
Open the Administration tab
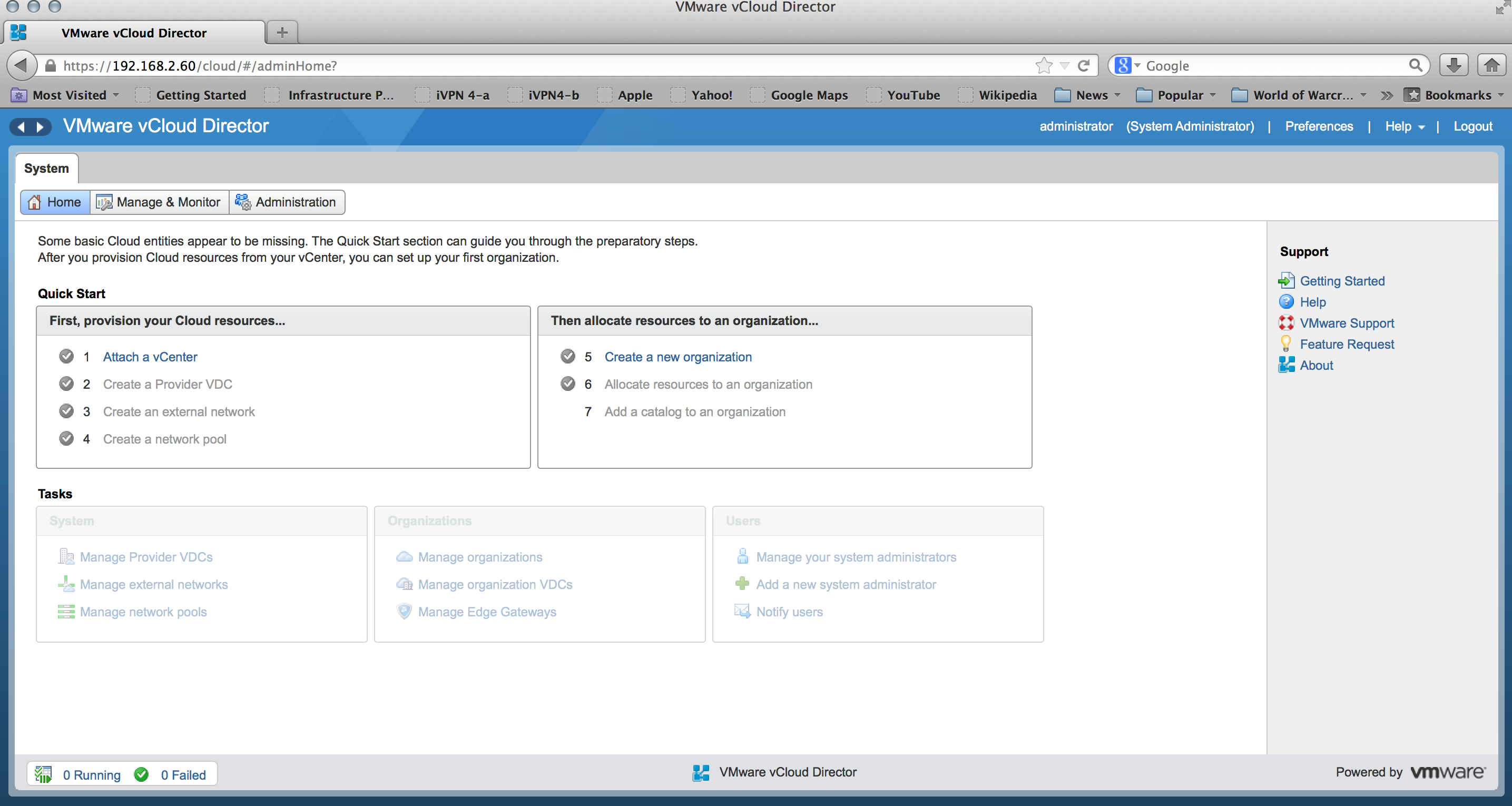287,202
